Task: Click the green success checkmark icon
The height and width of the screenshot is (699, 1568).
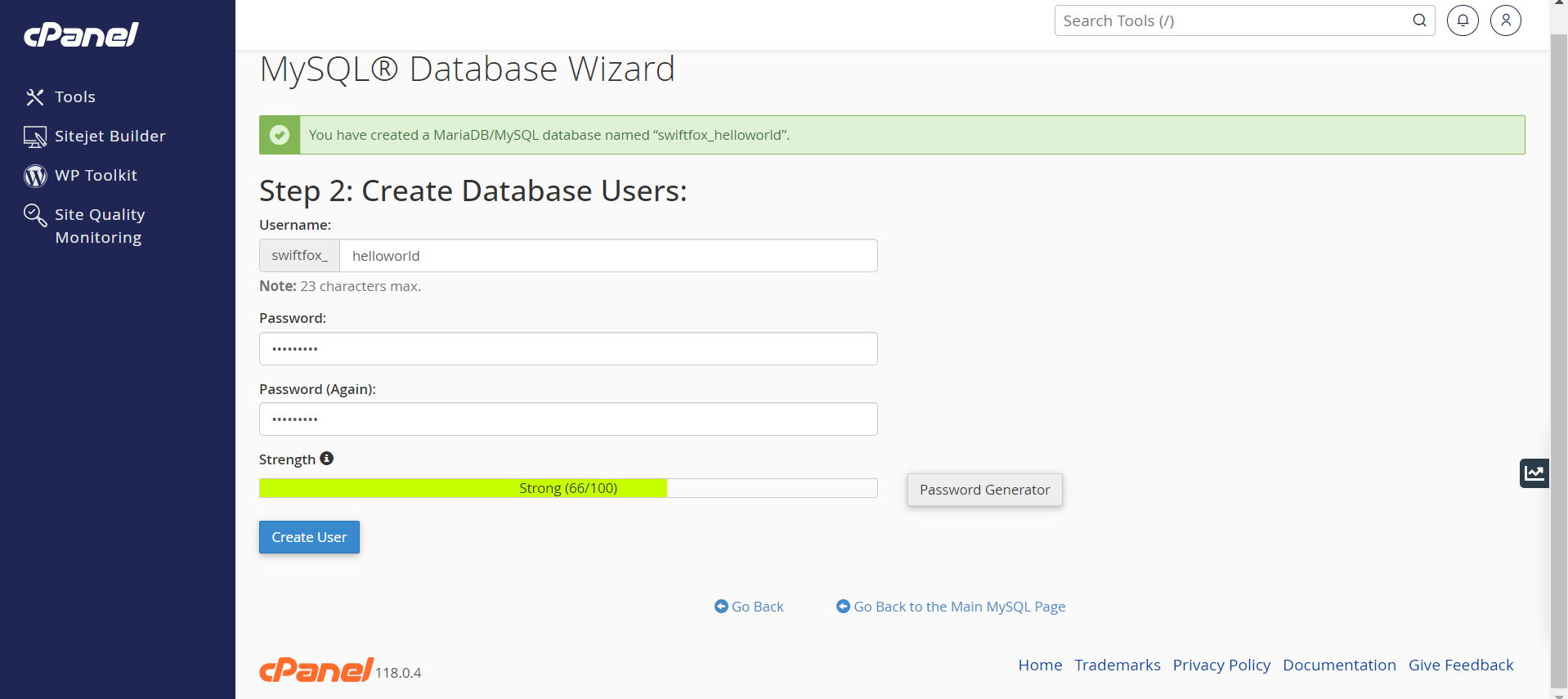Action: tap(280, 135)
